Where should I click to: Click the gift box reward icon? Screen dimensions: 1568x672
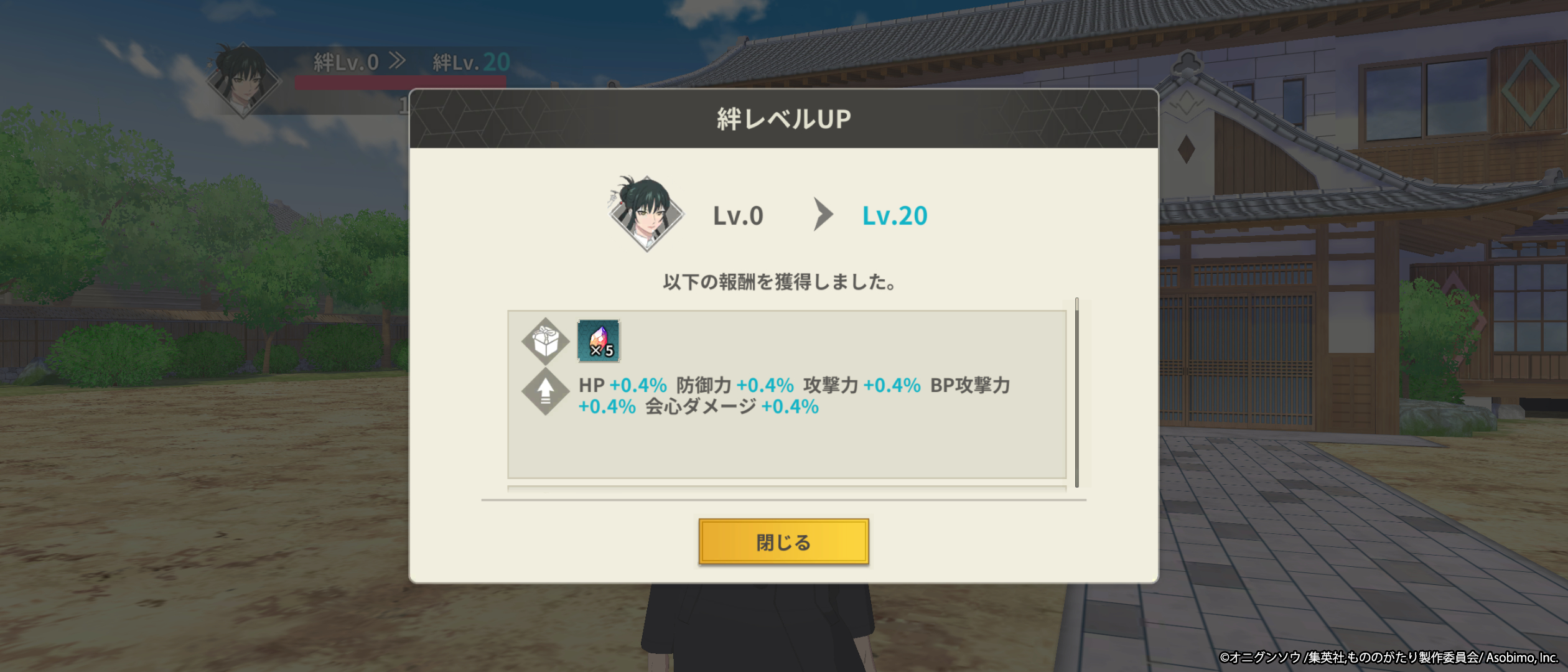click(546, 341)
